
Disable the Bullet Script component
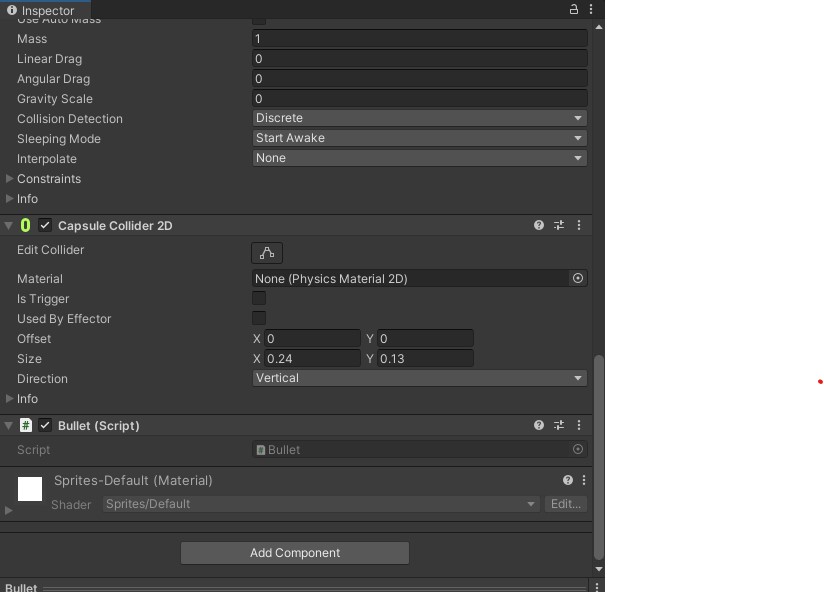(x=45, y=425)
